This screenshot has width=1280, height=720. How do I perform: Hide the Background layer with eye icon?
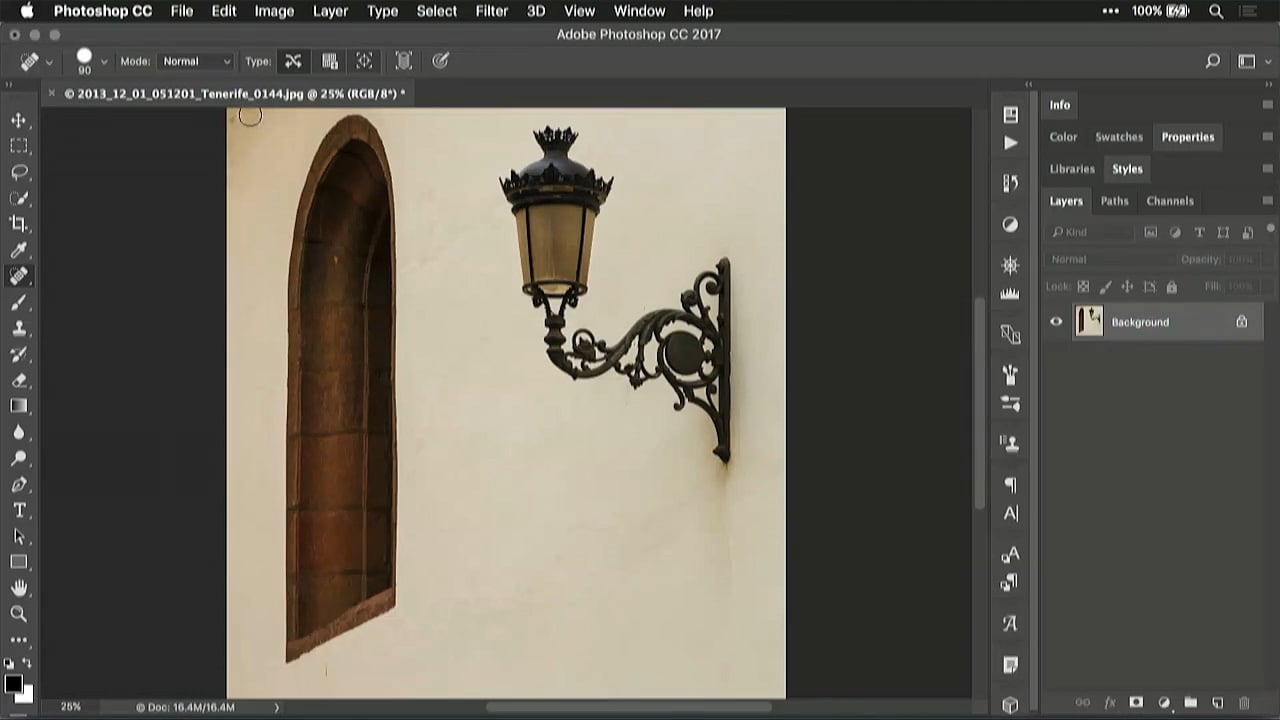pyautogui.click(x=1056, y=322)
